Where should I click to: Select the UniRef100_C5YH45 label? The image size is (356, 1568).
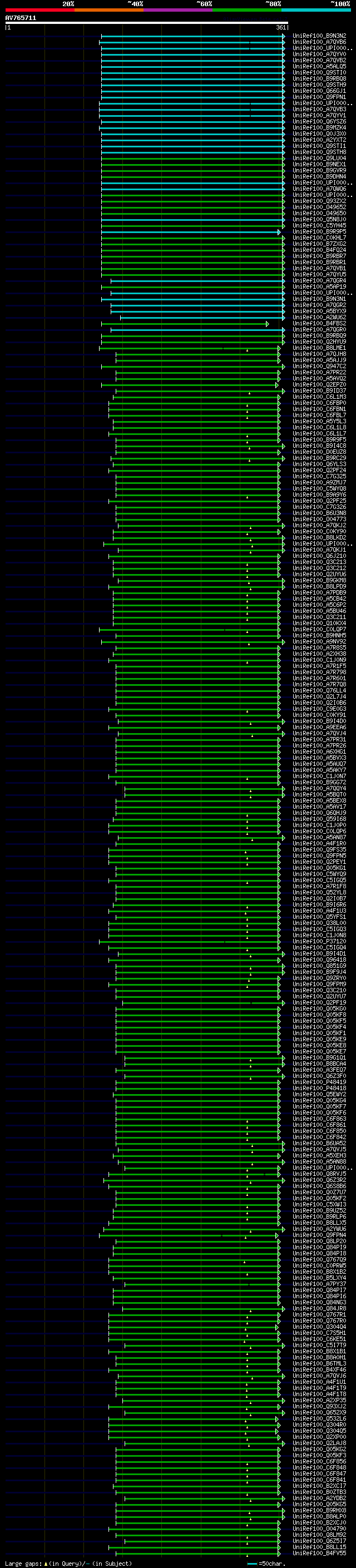tap(319, 225)
